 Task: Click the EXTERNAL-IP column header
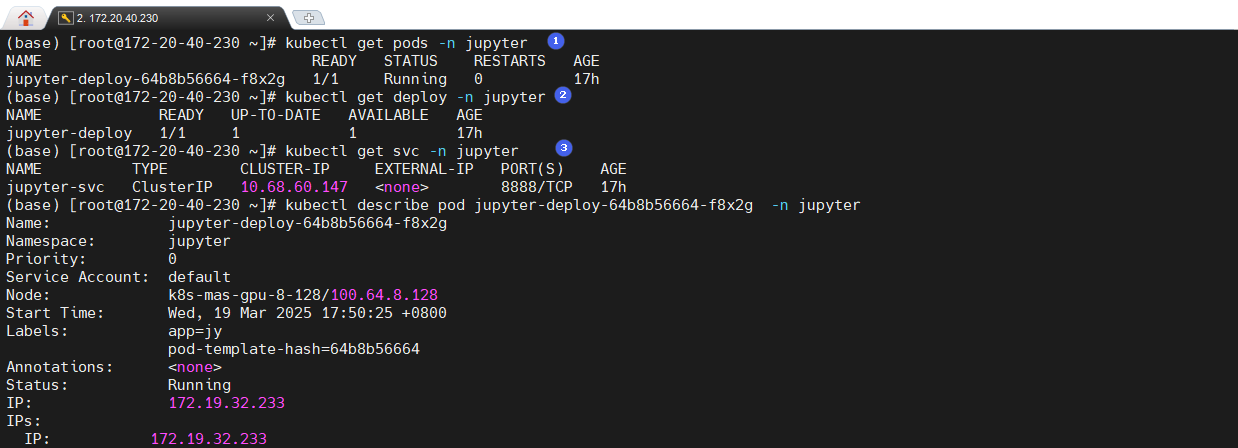click(x=424, y=169)
